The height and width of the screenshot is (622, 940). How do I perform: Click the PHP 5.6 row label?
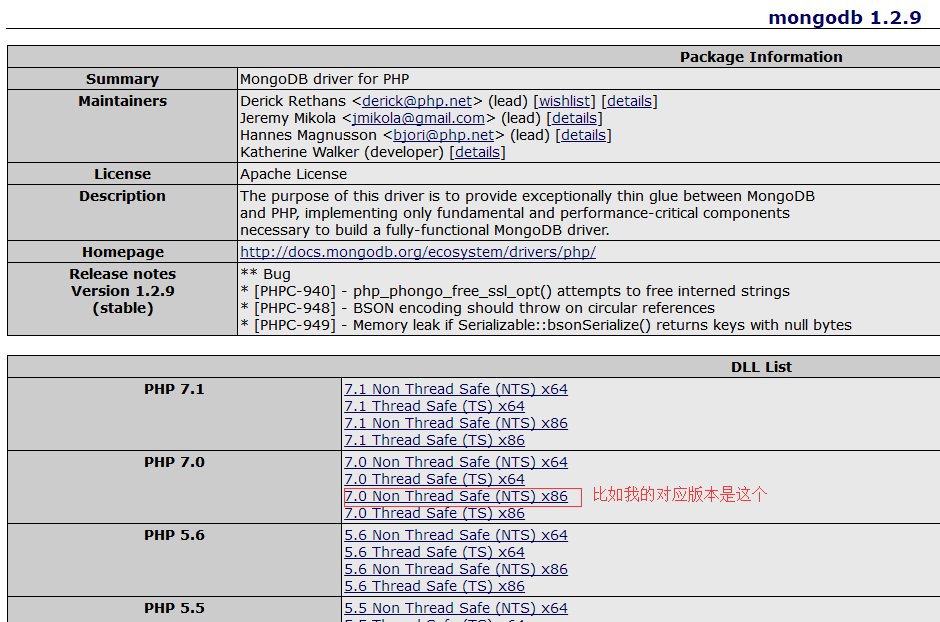(174, 535)
